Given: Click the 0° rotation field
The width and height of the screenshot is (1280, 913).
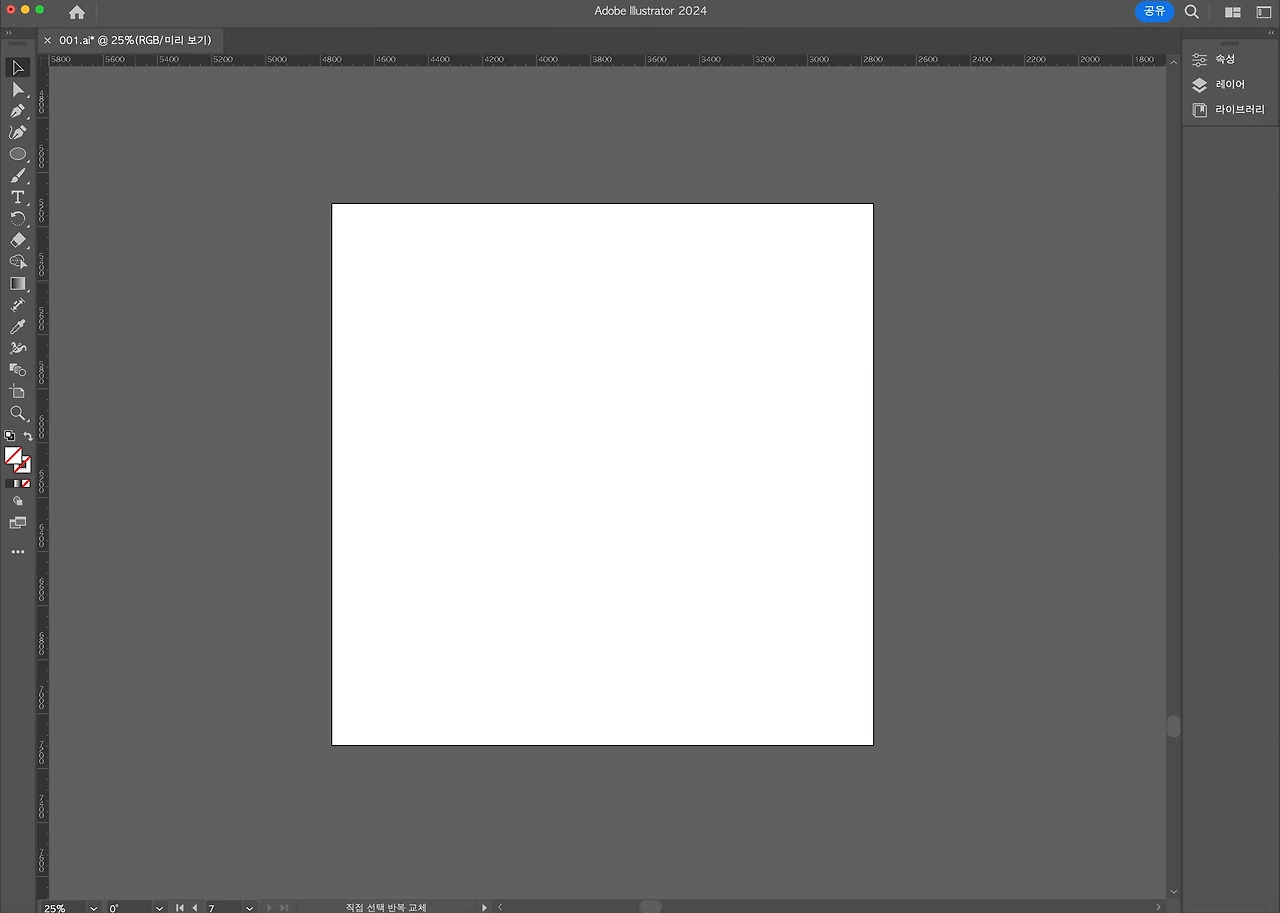Looking at the screenshot, I should (128, 908).
